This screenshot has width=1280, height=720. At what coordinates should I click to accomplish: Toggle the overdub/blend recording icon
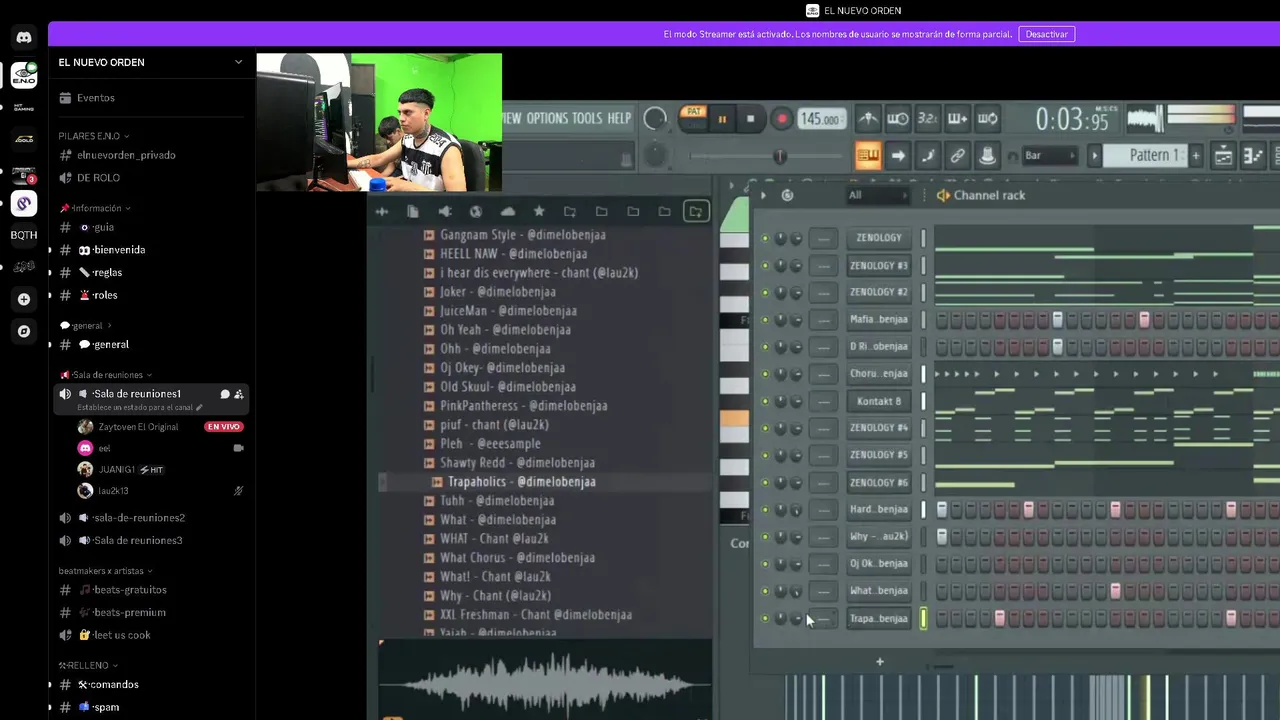click(x=958, y=119)
